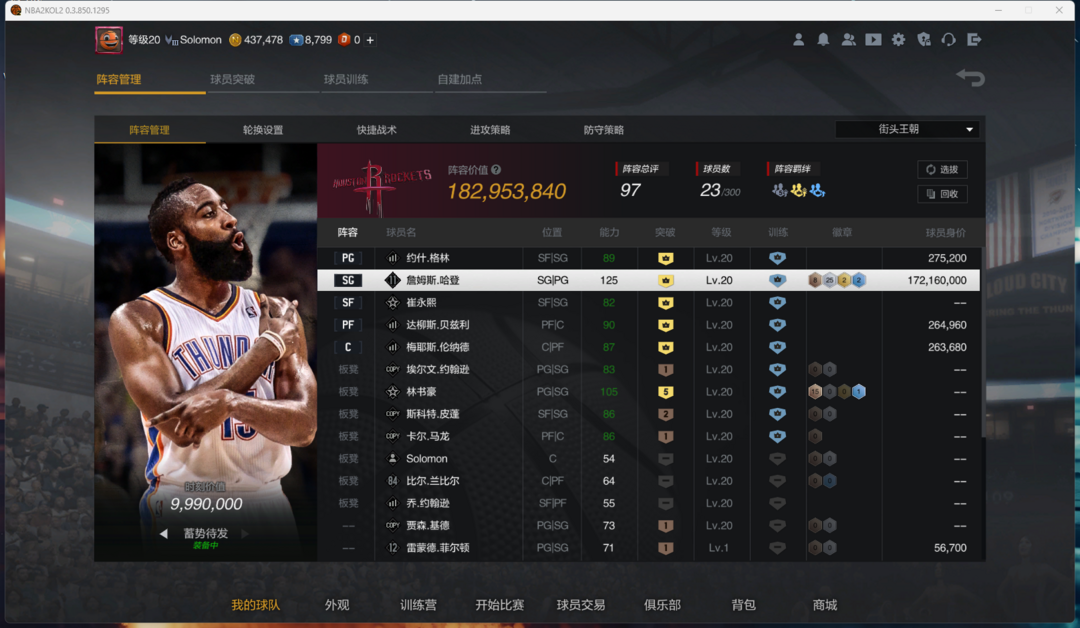The width and height of the screenshot is (1080, 628).
Task: Click the video playback icon in top bar
Action: (x=873, y=40)
